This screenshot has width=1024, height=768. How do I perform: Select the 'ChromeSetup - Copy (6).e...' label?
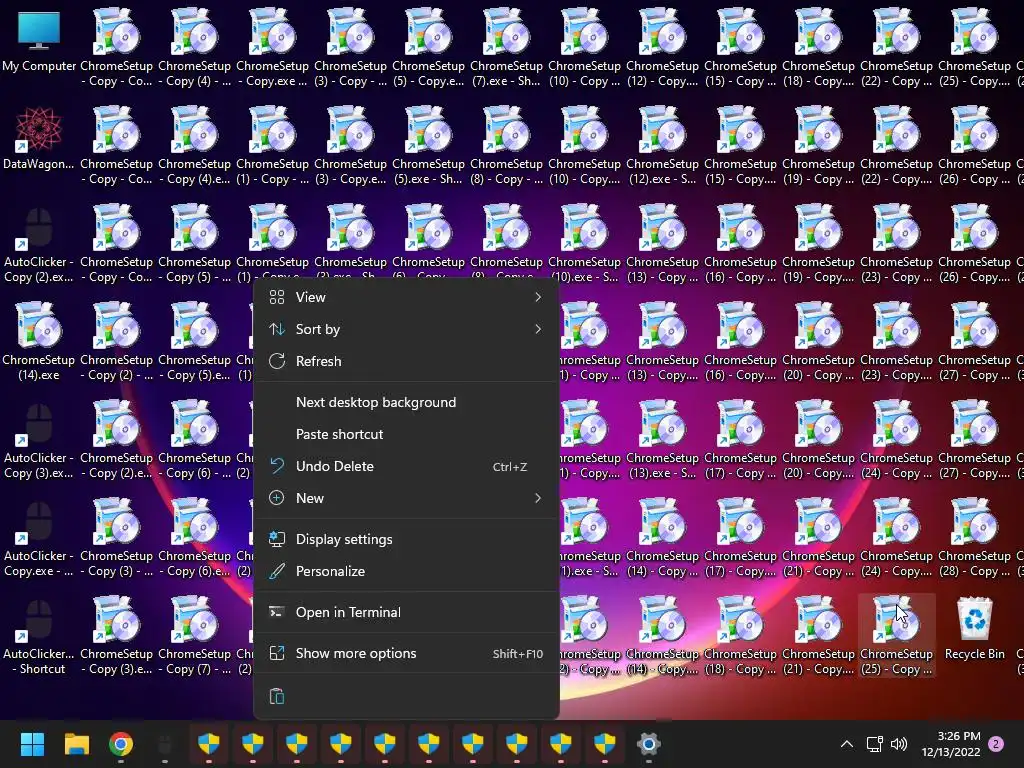coord(195,564)
